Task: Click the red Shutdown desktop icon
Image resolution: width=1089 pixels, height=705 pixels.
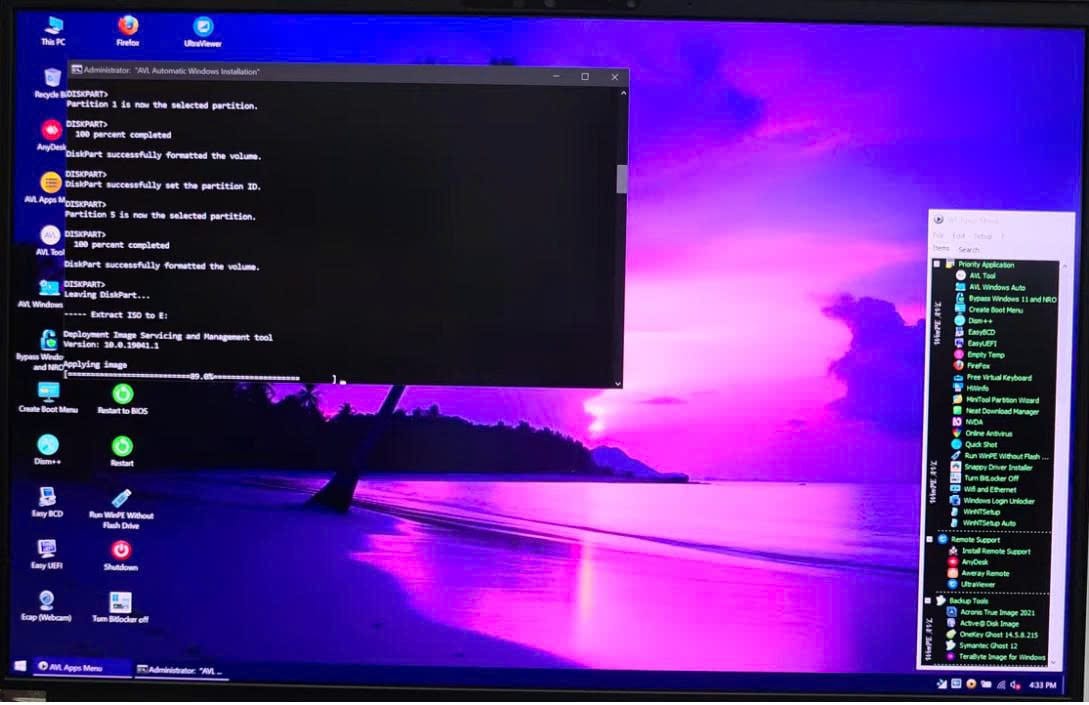Action: [x=121, y=556]
